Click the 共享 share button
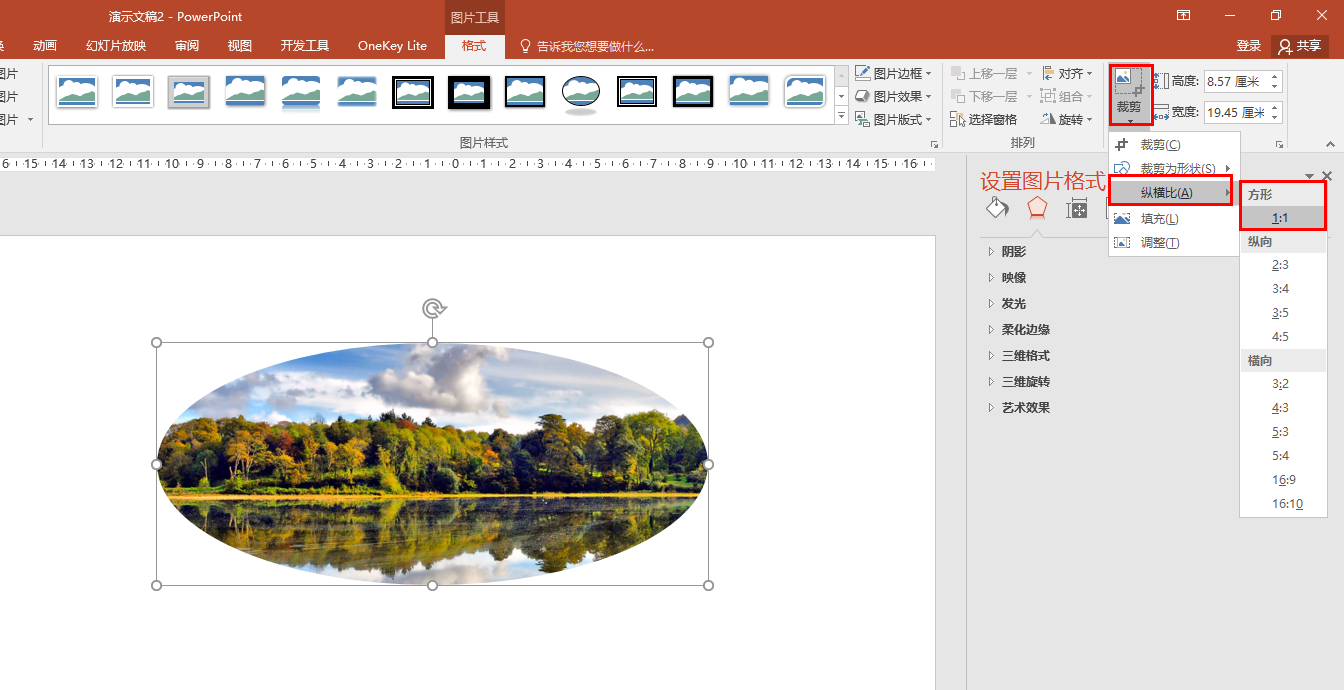Viewport: 1344px width, 690px height. (x=1300, y=46)
